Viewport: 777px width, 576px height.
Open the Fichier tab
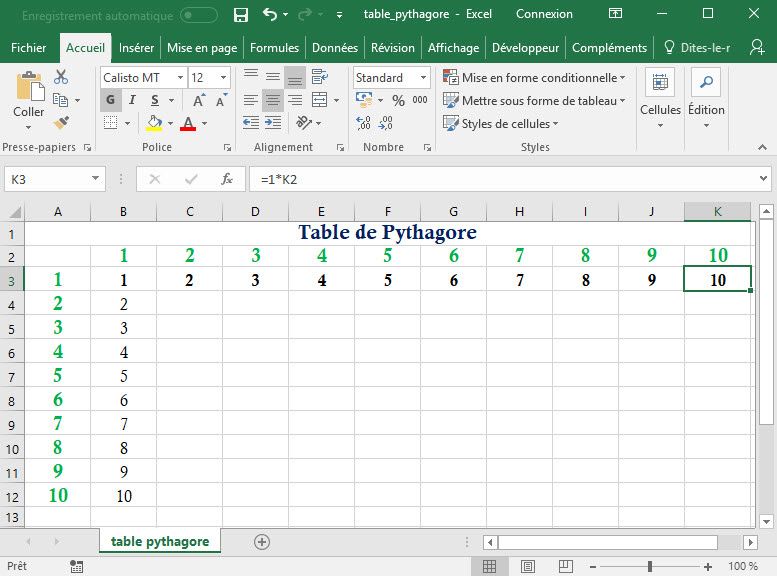[x=28, y=48]
